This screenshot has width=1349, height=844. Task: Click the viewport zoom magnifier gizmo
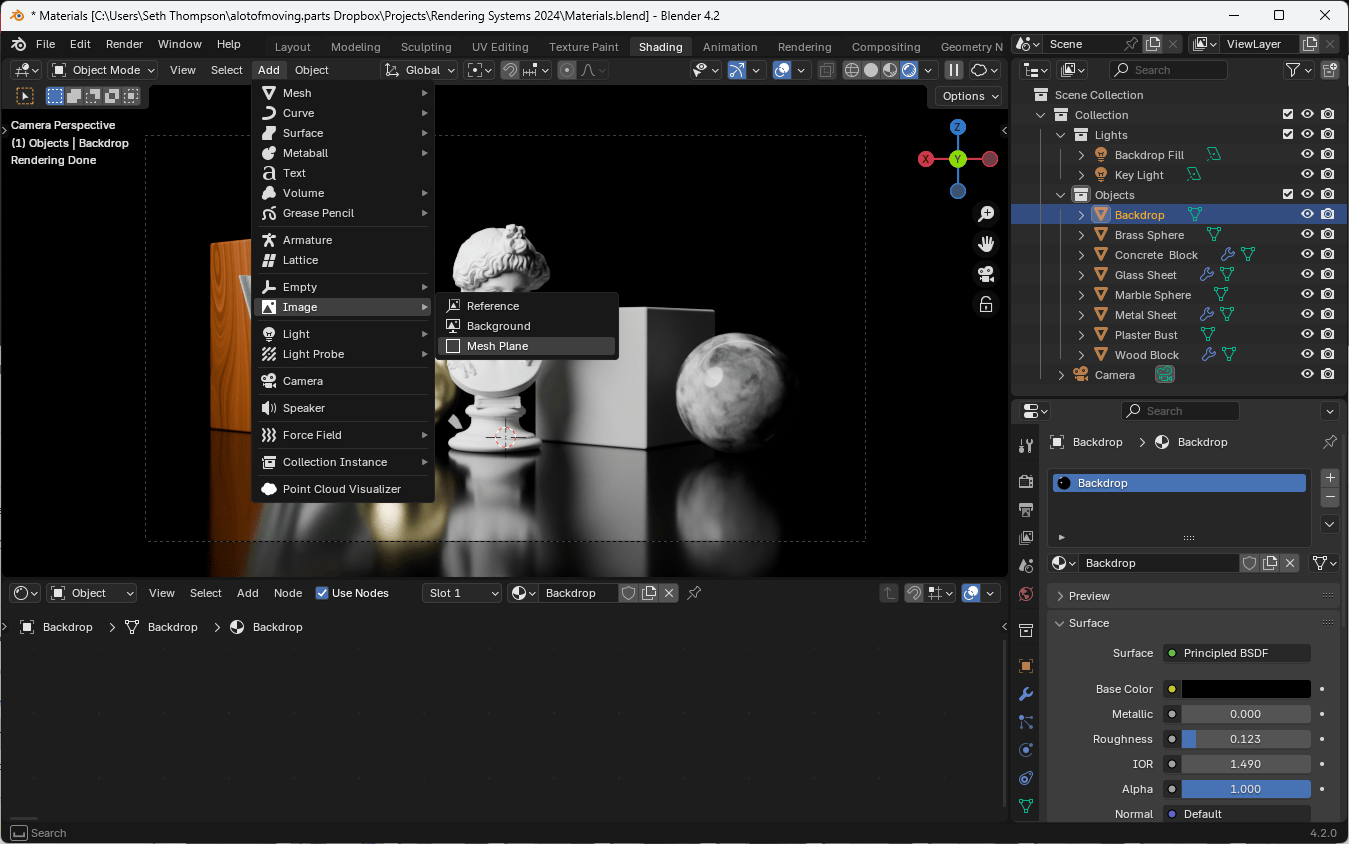tap(986, 213)
